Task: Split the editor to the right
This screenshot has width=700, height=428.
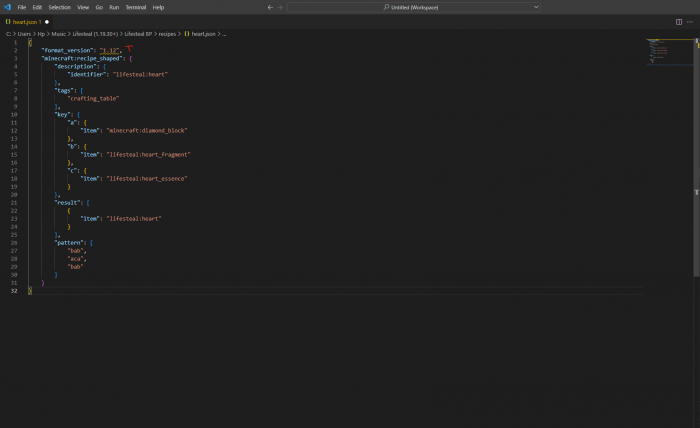Action: click(x=679, y=22)
